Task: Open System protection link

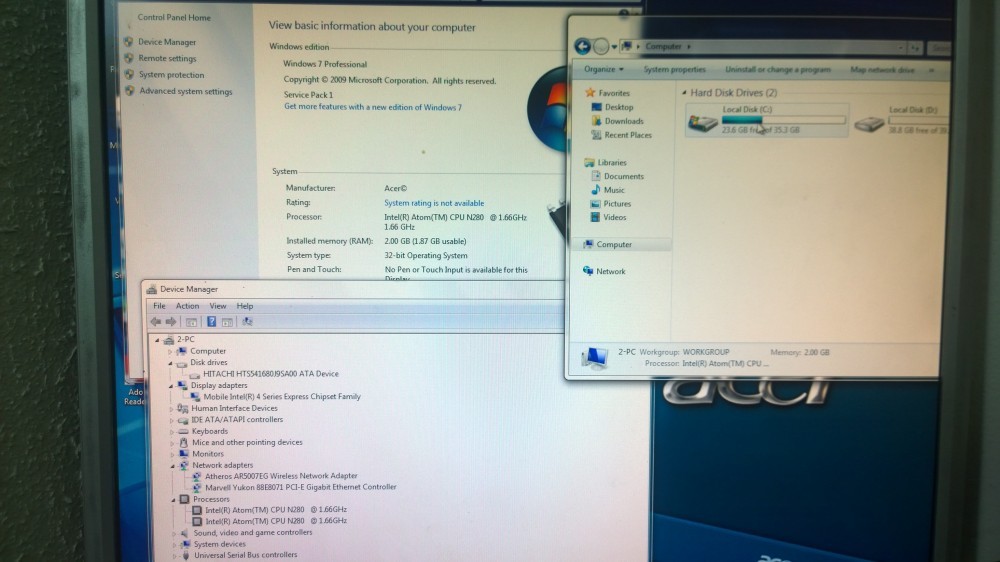Action: (171, 75)
